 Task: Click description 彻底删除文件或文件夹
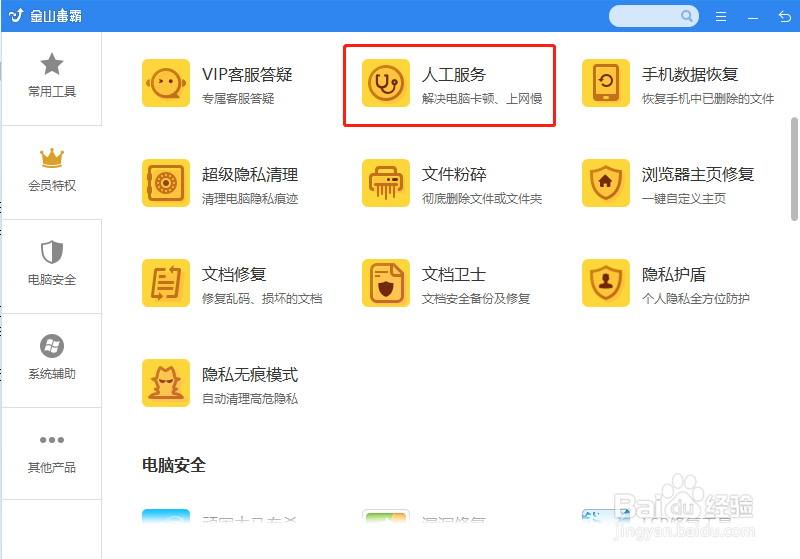coord(482,198)
